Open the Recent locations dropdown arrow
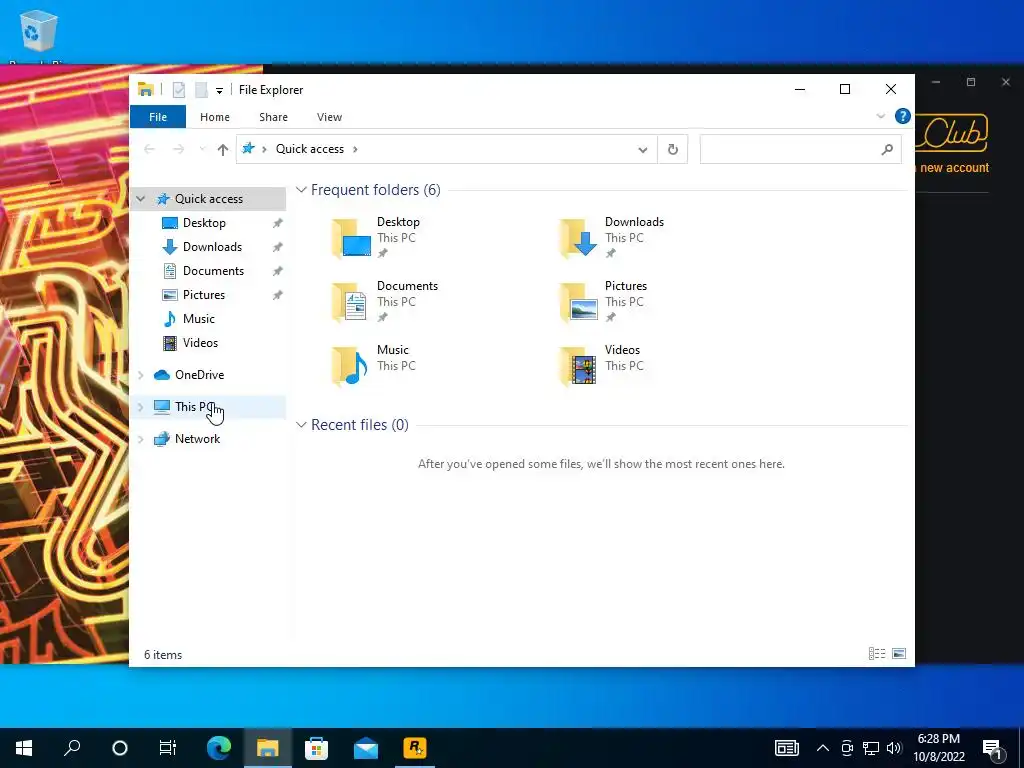This screenshot has height=768, width=1024. (202, 150)
